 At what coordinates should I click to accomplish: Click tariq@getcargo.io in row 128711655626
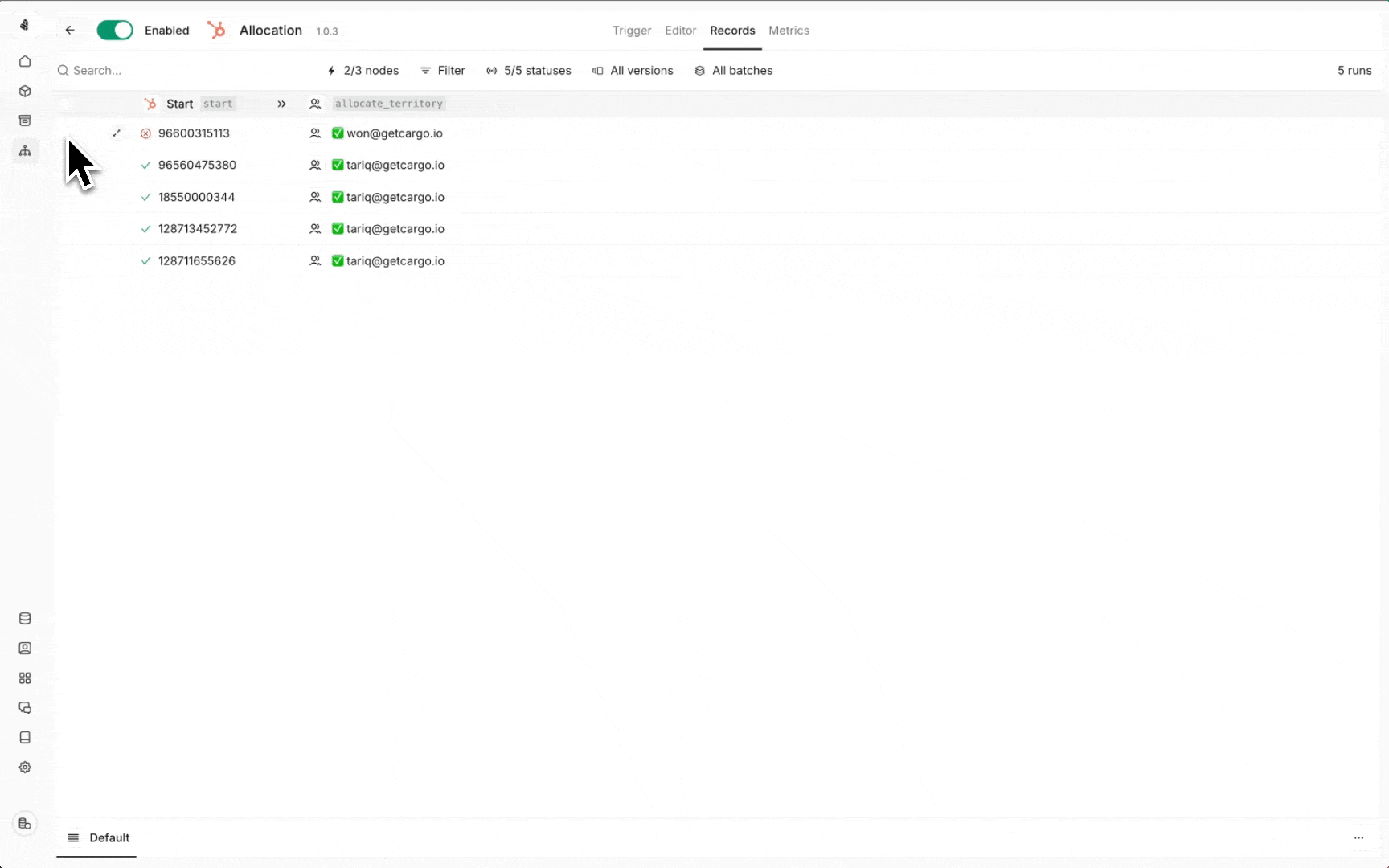click(395, 261)
